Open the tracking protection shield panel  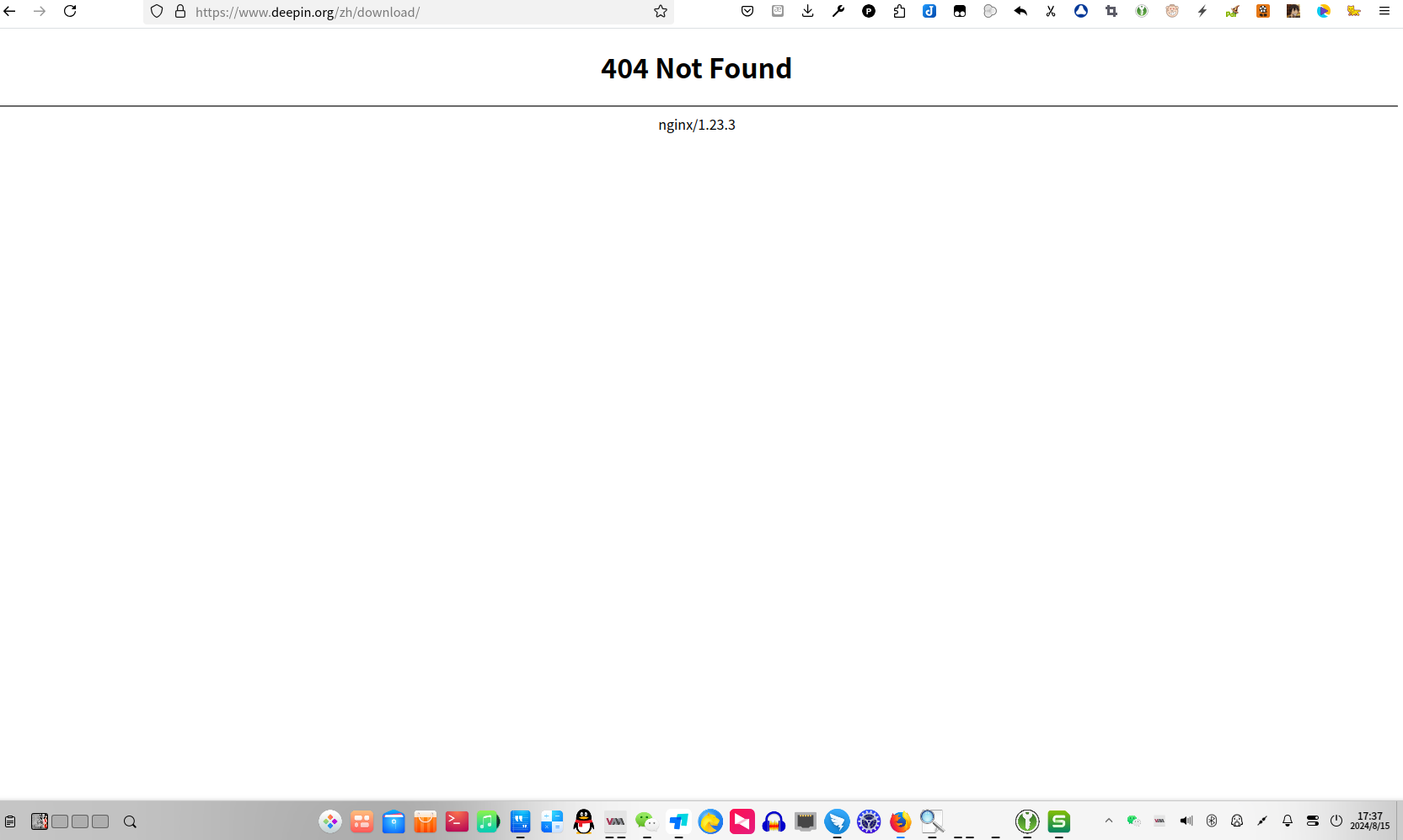[x=157, y=12]
